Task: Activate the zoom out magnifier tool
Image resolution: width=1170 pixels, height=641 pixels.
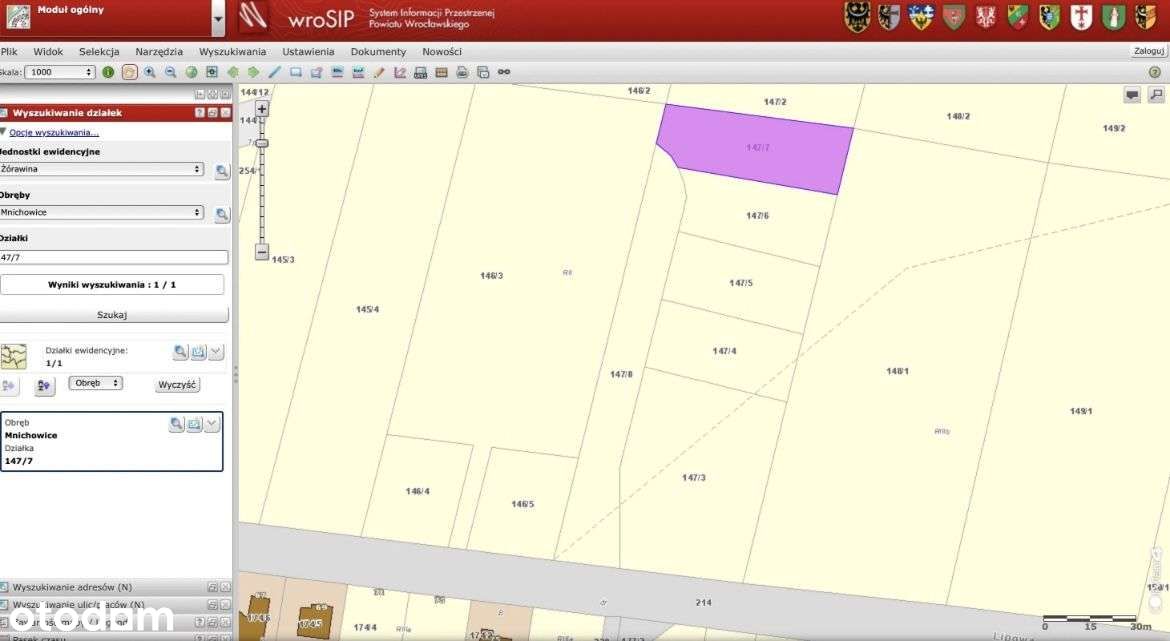Action: pyautogui.click(x=171, y=72)
